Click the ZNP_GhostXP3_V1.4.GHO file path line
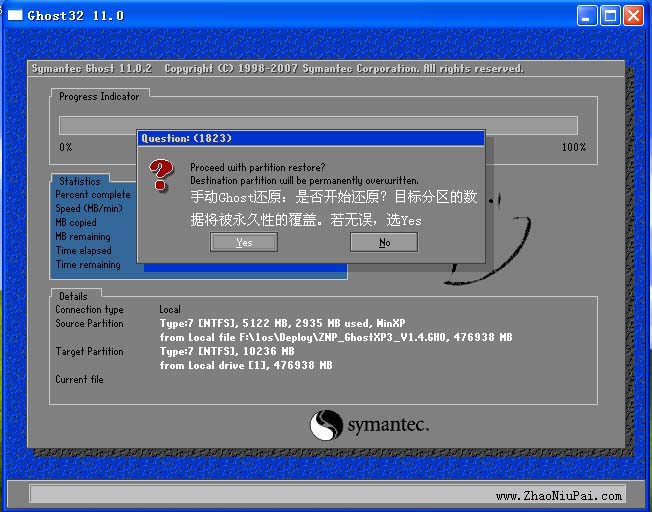The width and height of the screenshot is (652, 512). [336, 337]
